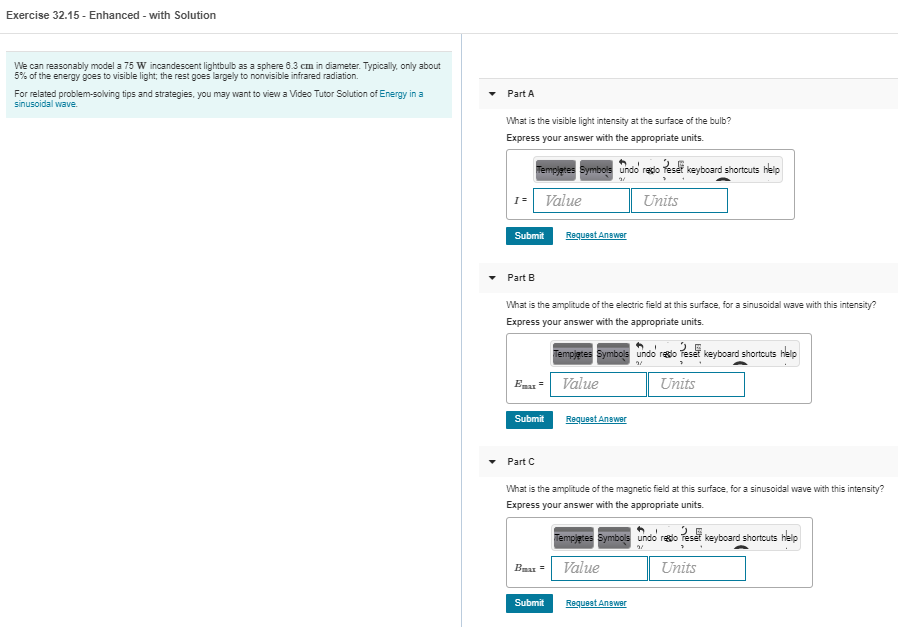Open the Energy in a sinusoidal wave link

[219, 98]
